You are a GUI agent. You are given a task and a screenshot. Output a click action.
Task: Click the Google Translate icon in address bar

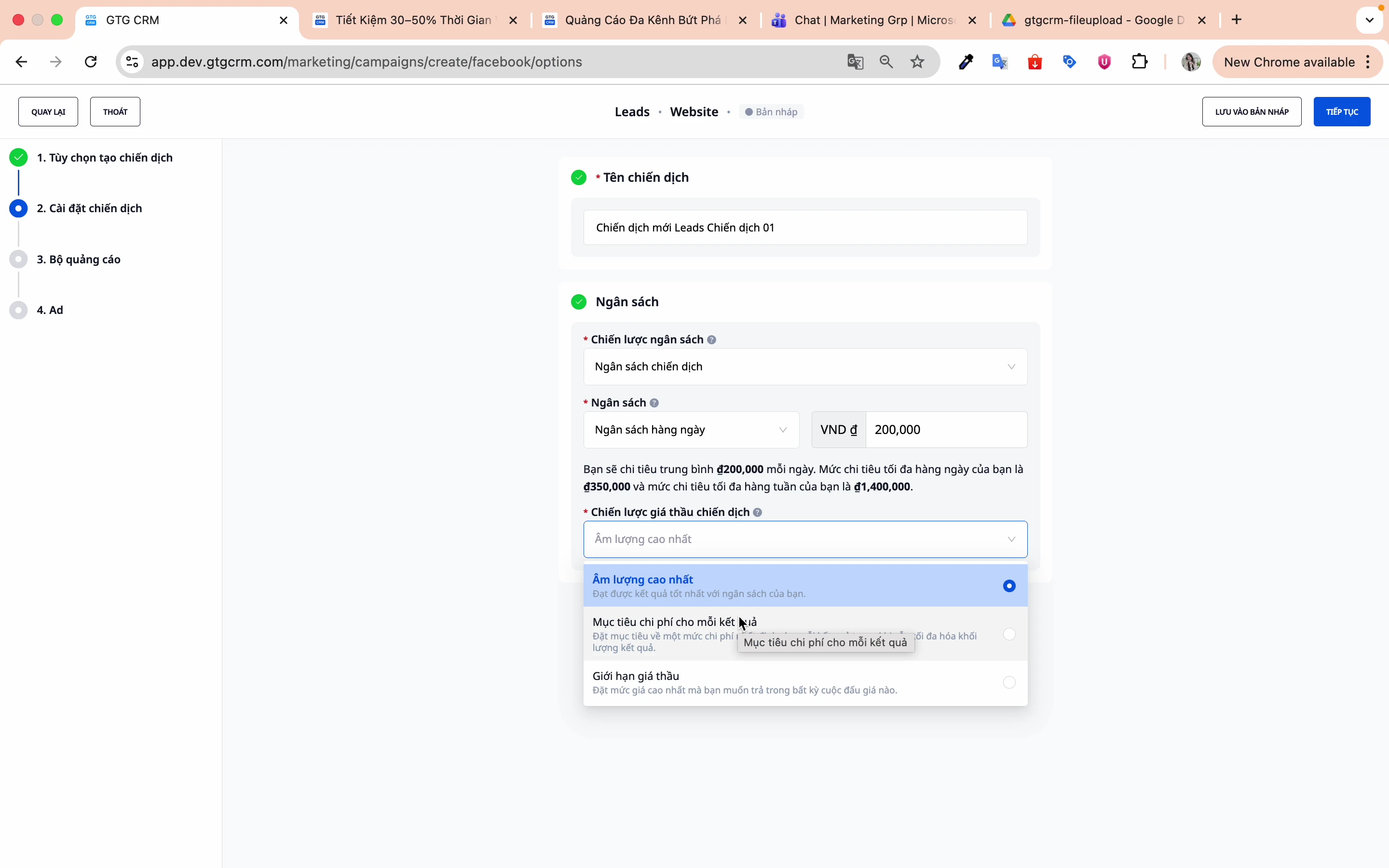pyautogui.click(x=855, y=62)
